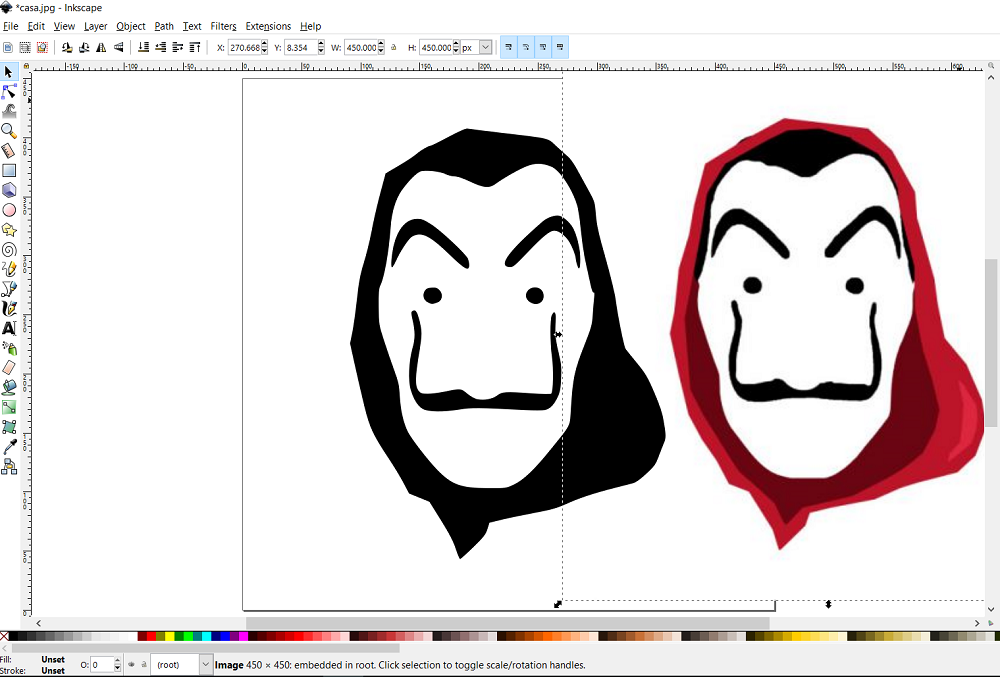Select the Measure ruler tool
This screenshot has height=677, width=1000.
tap(9, 151)
